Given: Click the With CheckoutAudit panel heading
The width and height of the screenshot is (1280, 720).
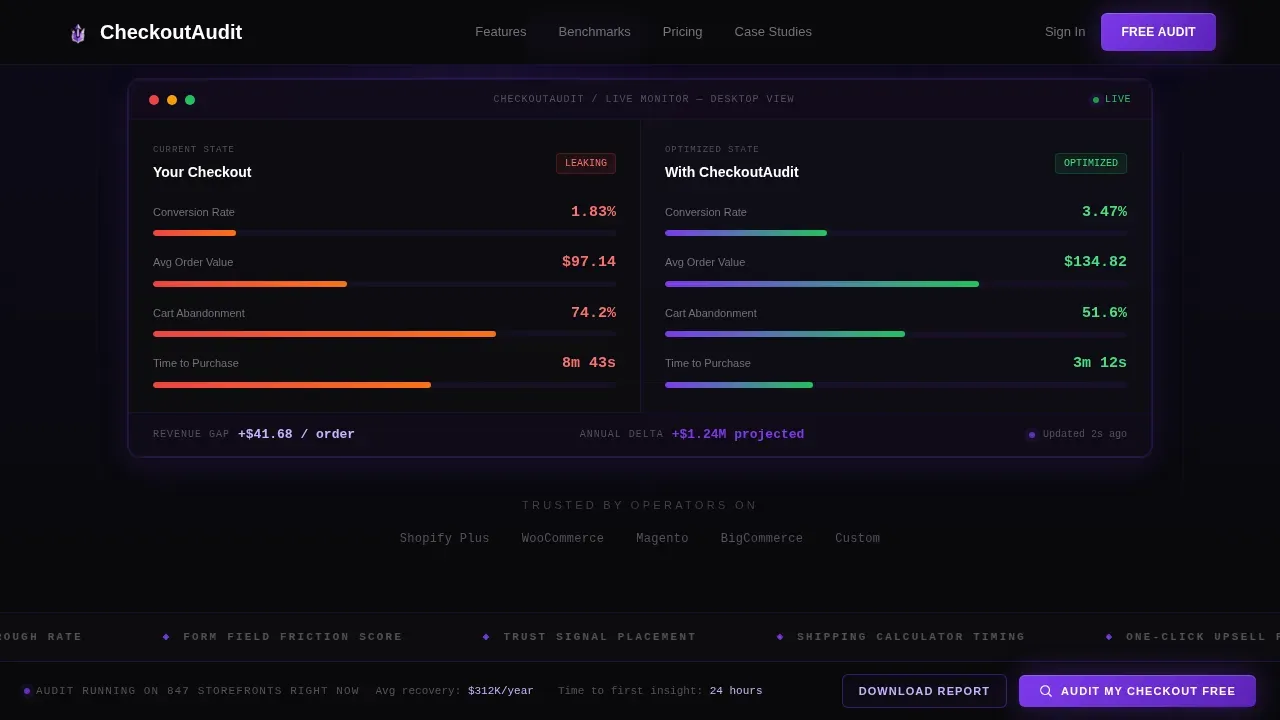Looking at the screenshot, I should (x=732, y=172).
